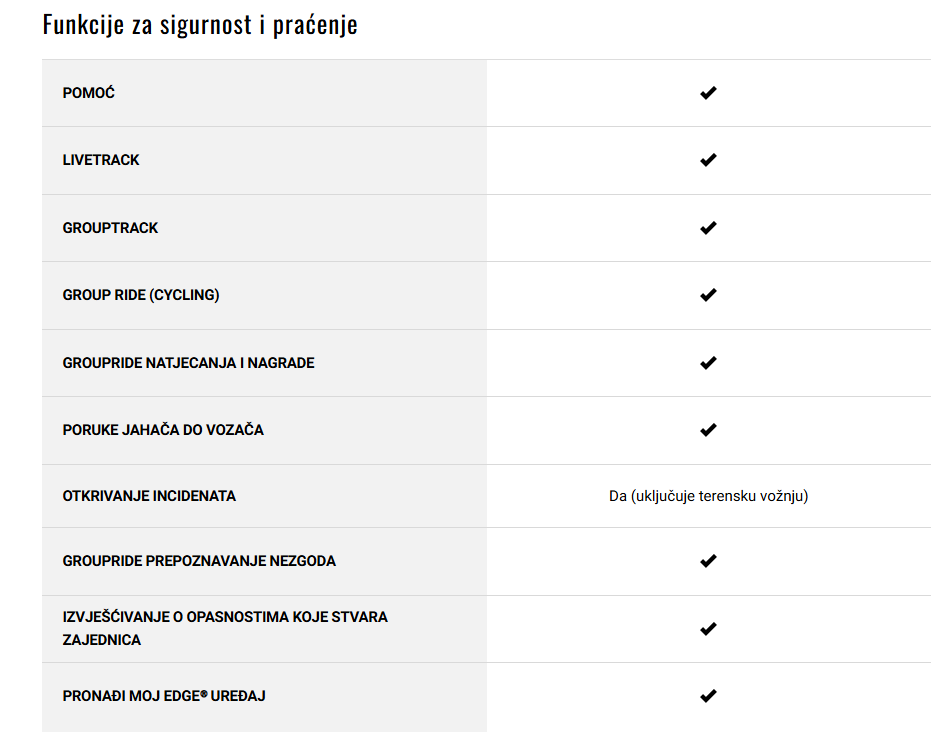Click GROUPRIDE NATJECANJA I NAGRADE label

188,363
